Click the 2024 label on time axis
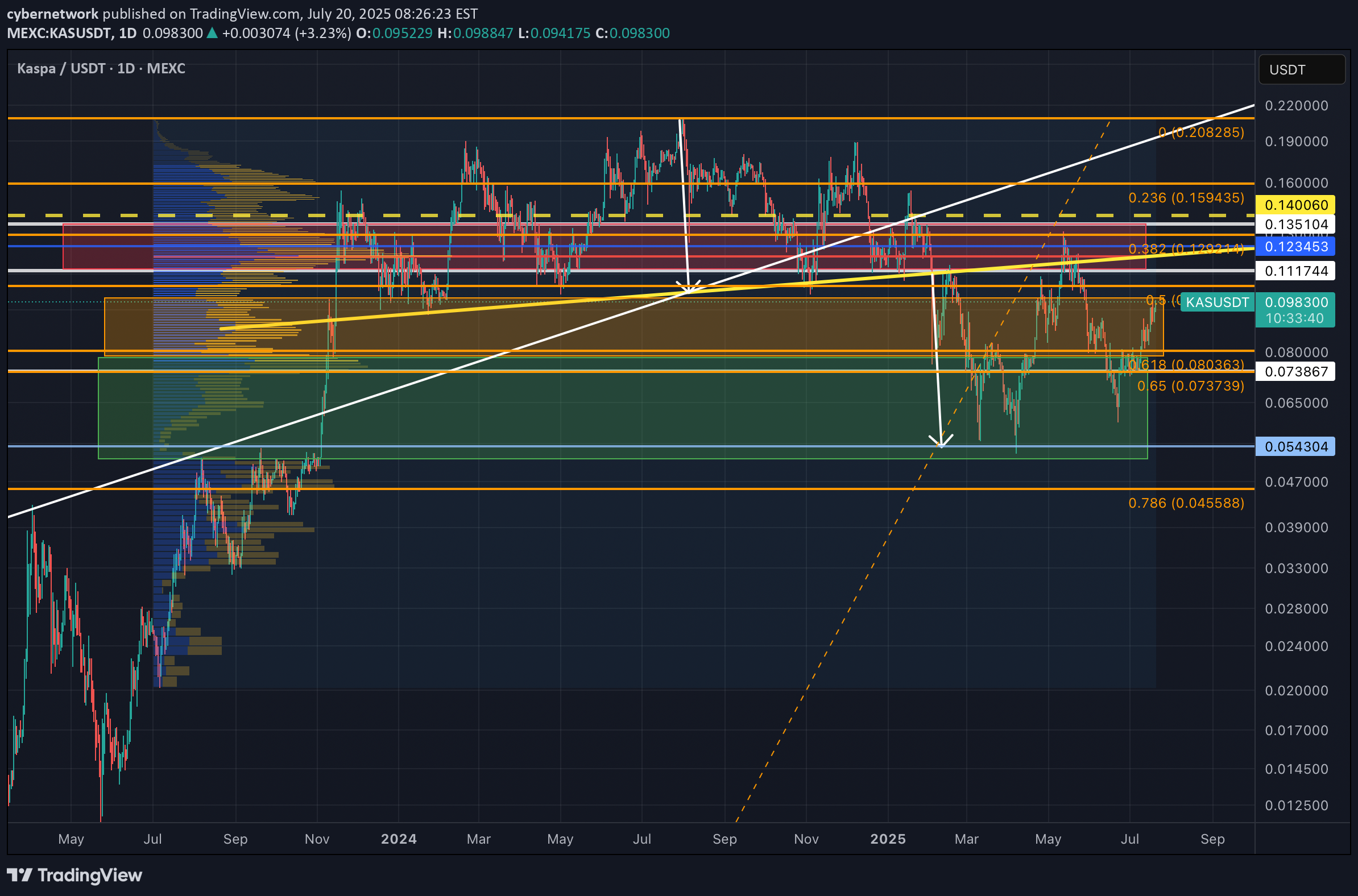The height and width of the screenshot is (896, 1358). [399, 839]
